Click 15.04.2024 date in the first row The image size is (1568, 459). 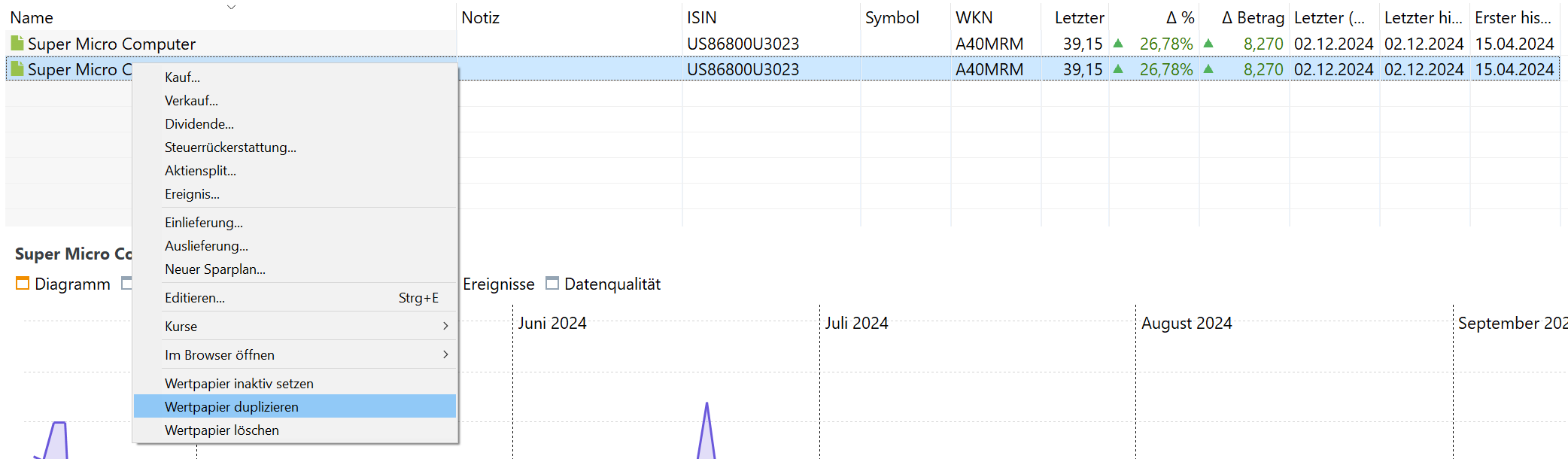pyautogui.click(x=1515, y=44)
